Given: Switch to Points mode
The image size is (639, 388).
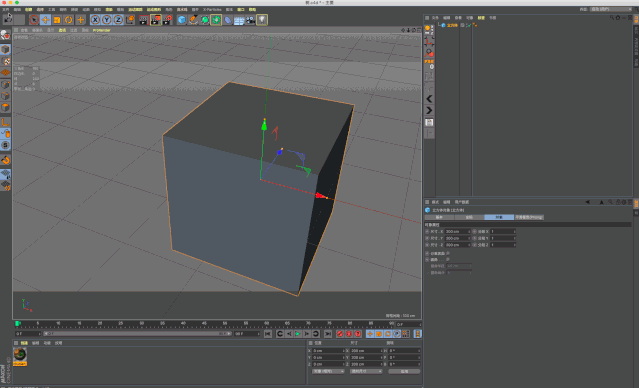Looking at the screenshot, I should (5, 84).
